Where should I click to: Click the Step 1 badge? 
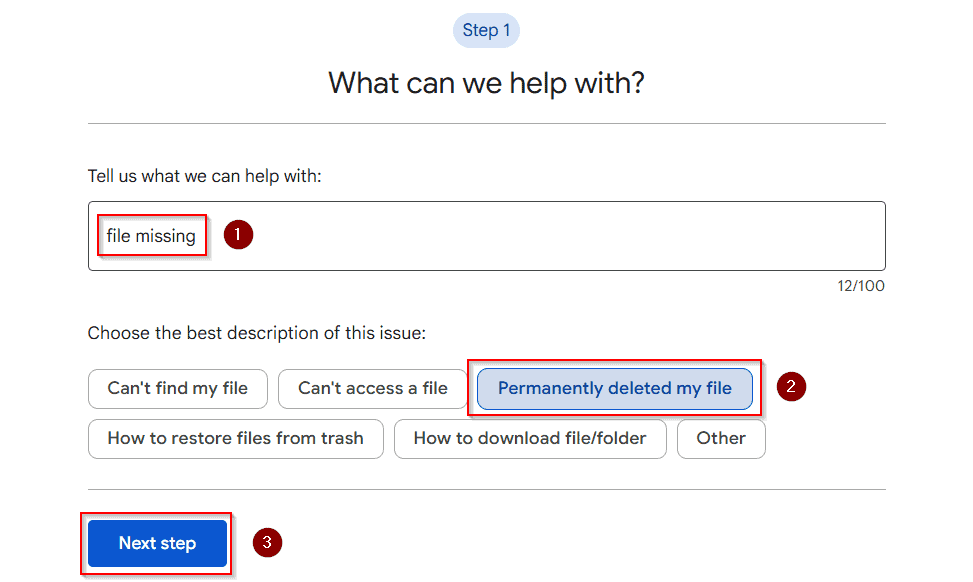(486, 30)
